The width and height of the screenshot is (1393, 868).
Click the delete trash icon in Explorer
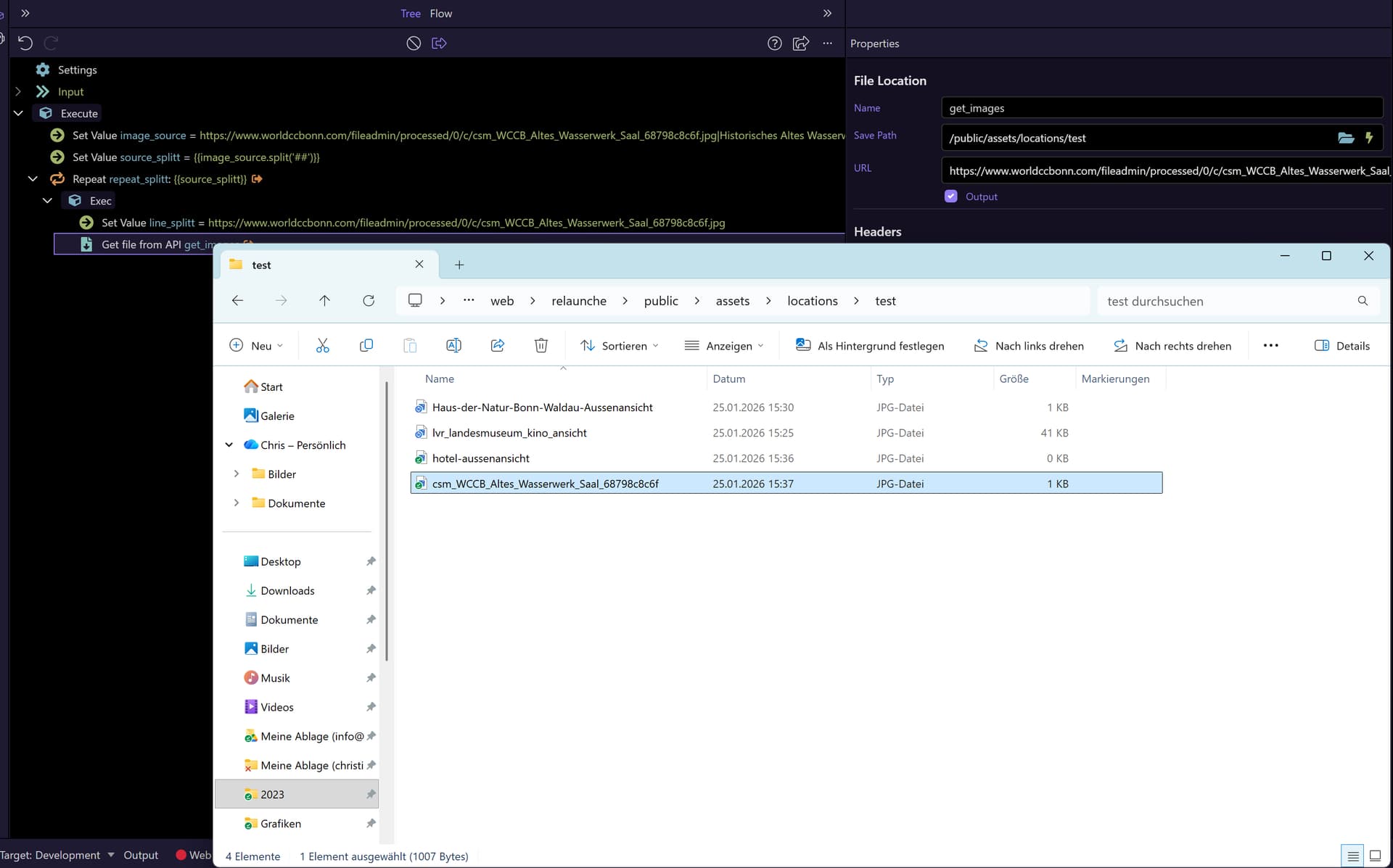(541, 346)
